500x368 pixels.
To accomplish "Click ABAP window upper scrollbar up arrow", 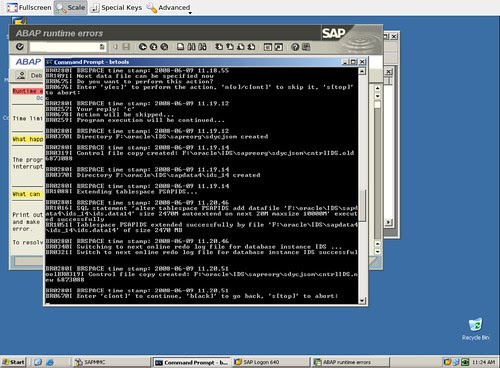I will (377, 88).
